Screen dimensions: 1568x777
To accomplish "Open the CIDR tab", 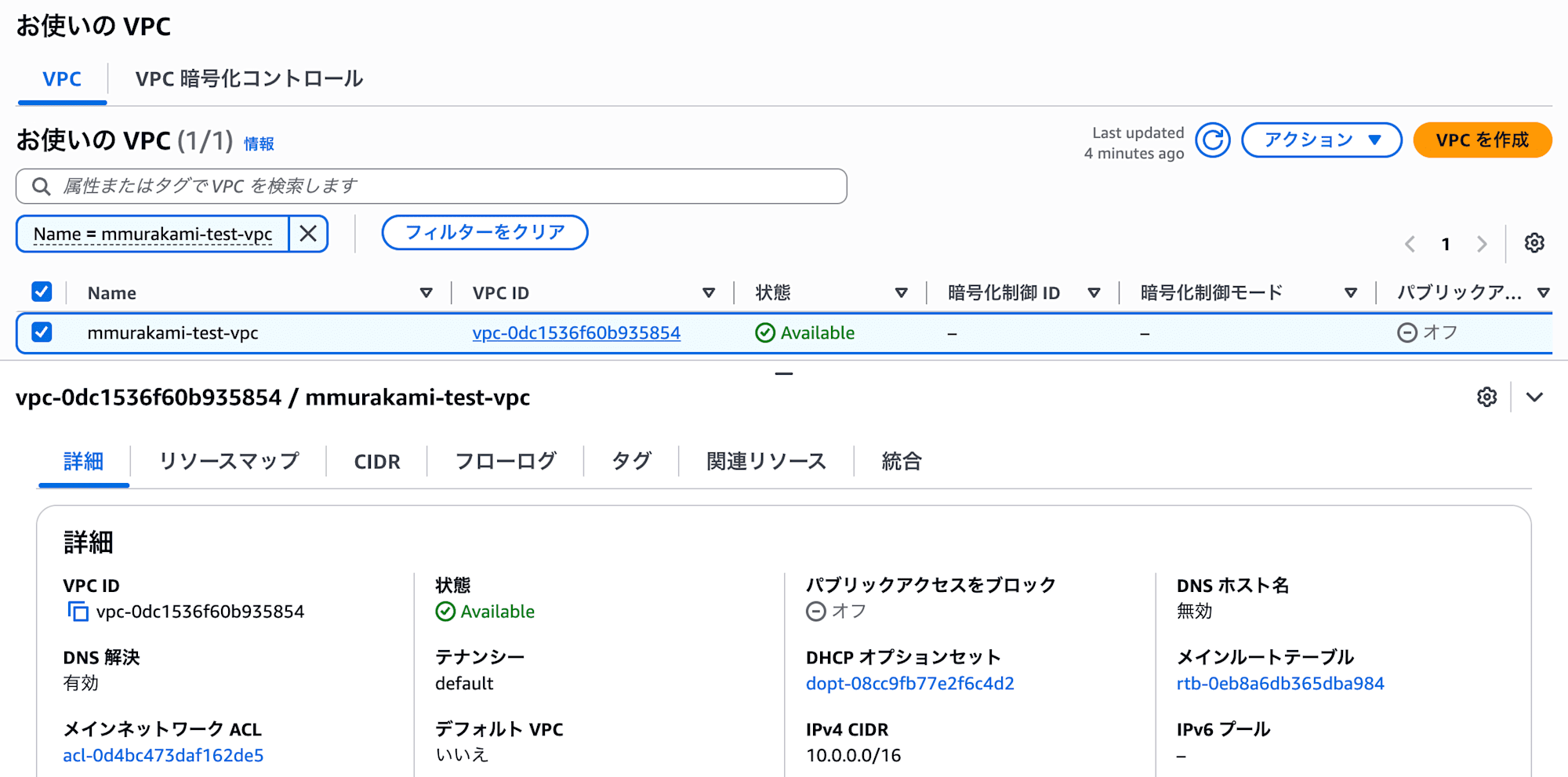I will (x=377, y=462).
